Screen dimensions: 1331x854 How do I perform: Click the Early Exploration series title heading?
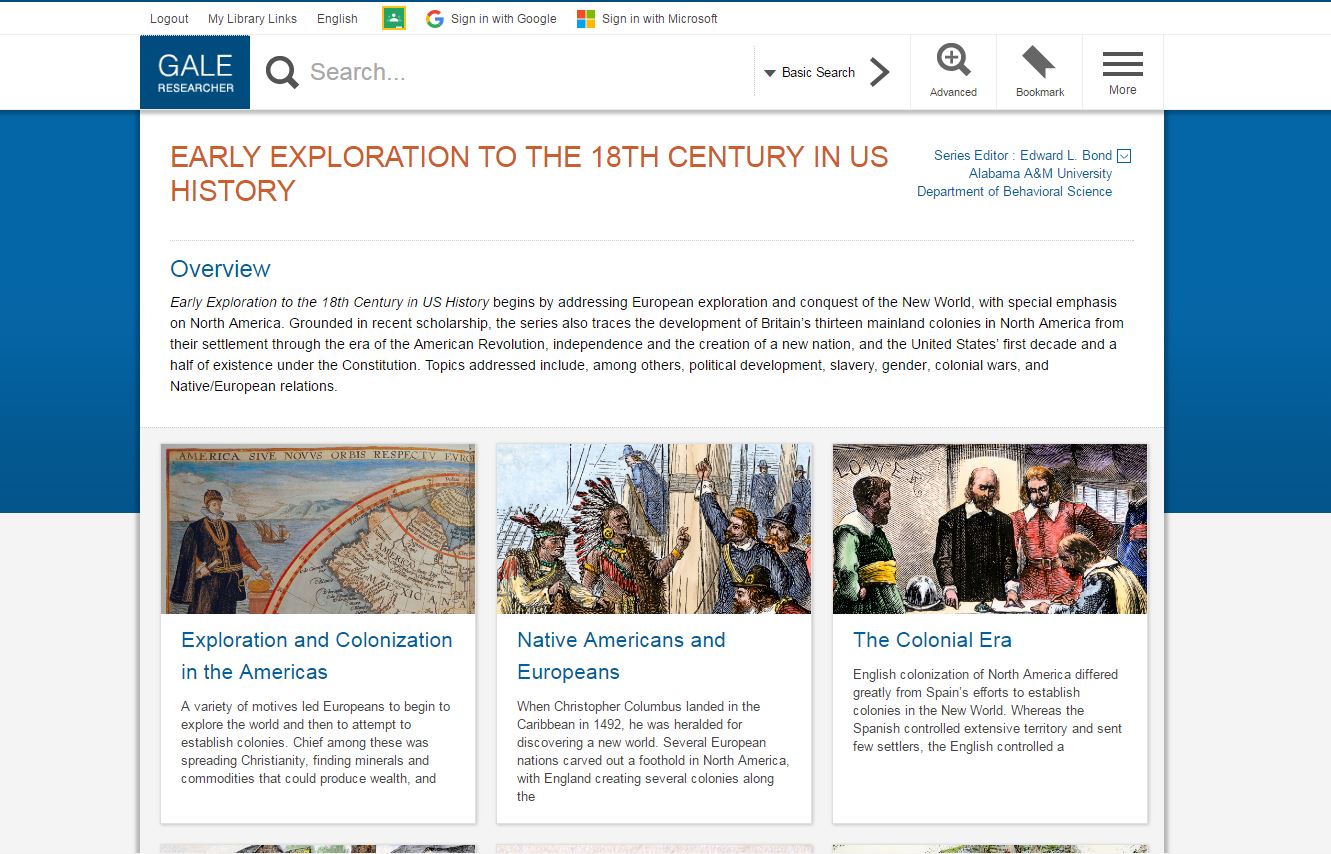[529, 174]
